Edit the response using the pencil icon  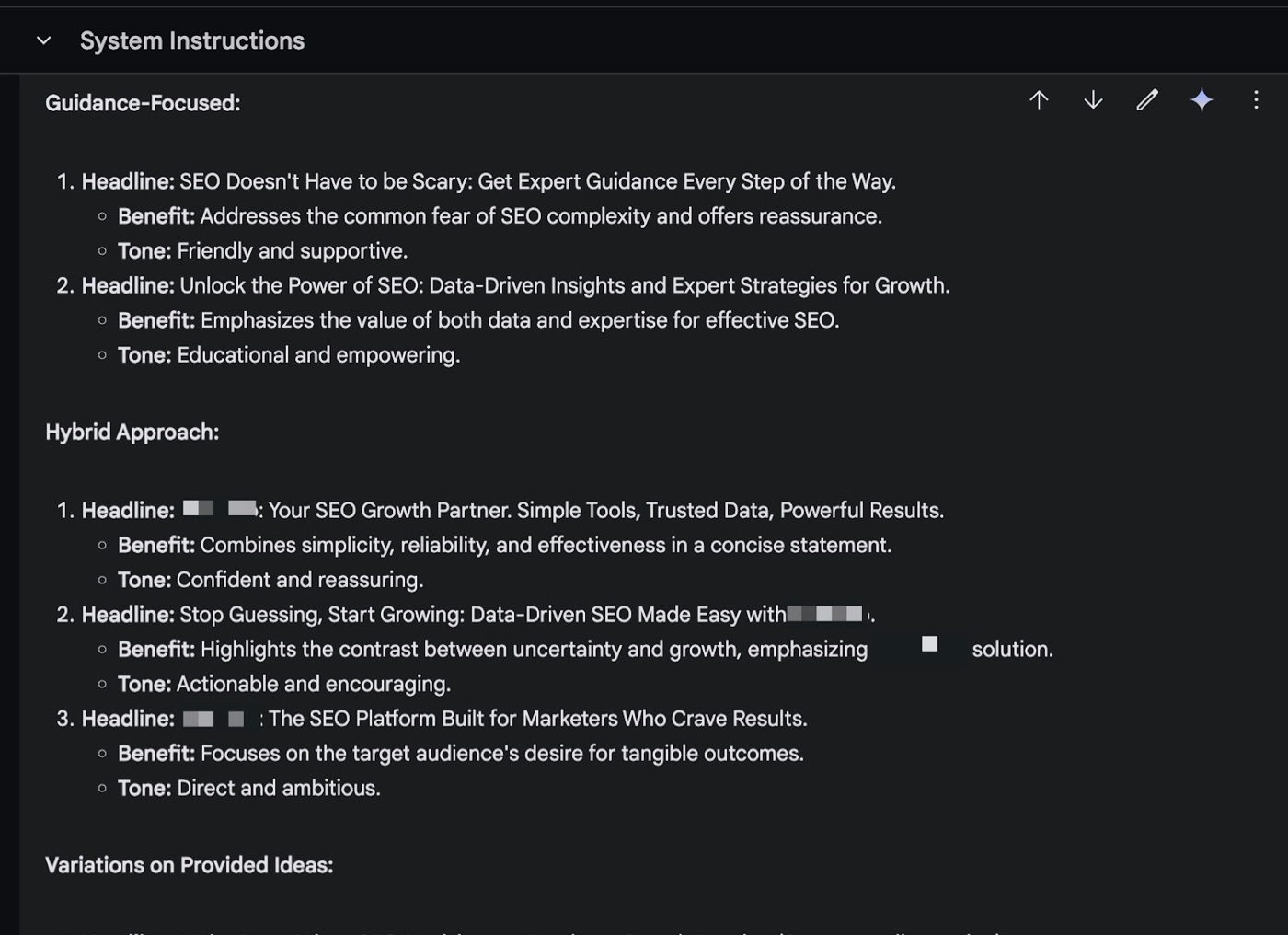(1147, 100)
